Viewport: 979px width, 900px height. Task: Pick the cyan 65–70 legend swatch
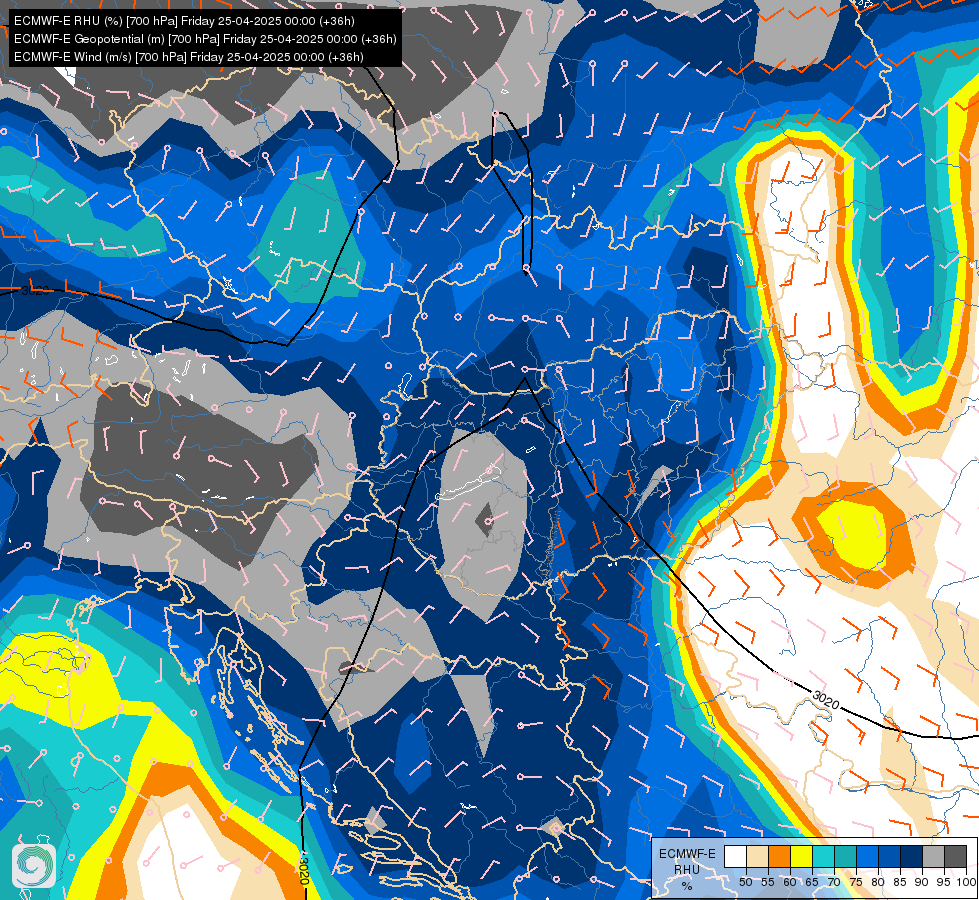click(824, 856)
